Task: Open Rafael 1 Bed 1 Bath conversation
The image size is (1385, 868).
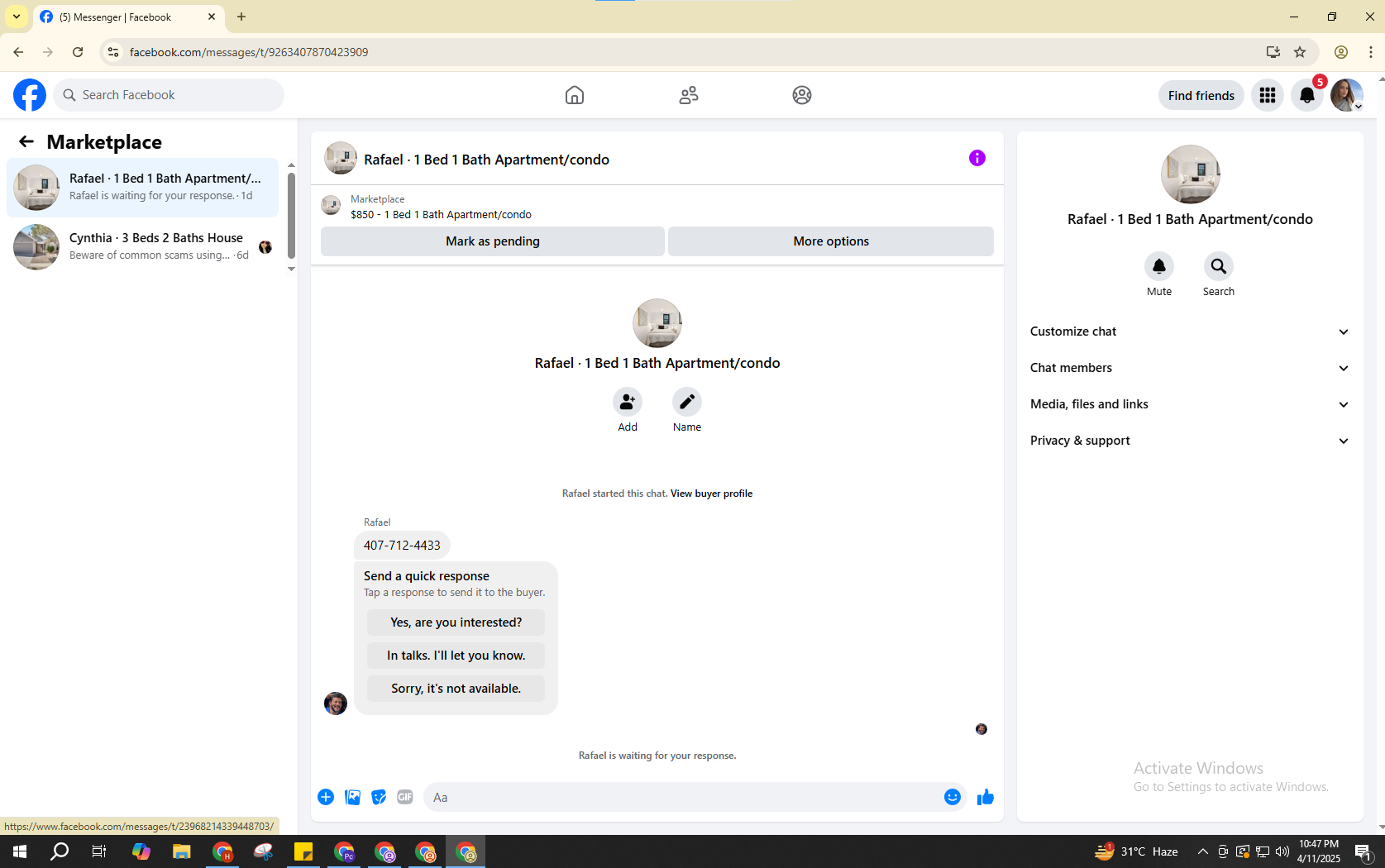Action: coord(143,188)
